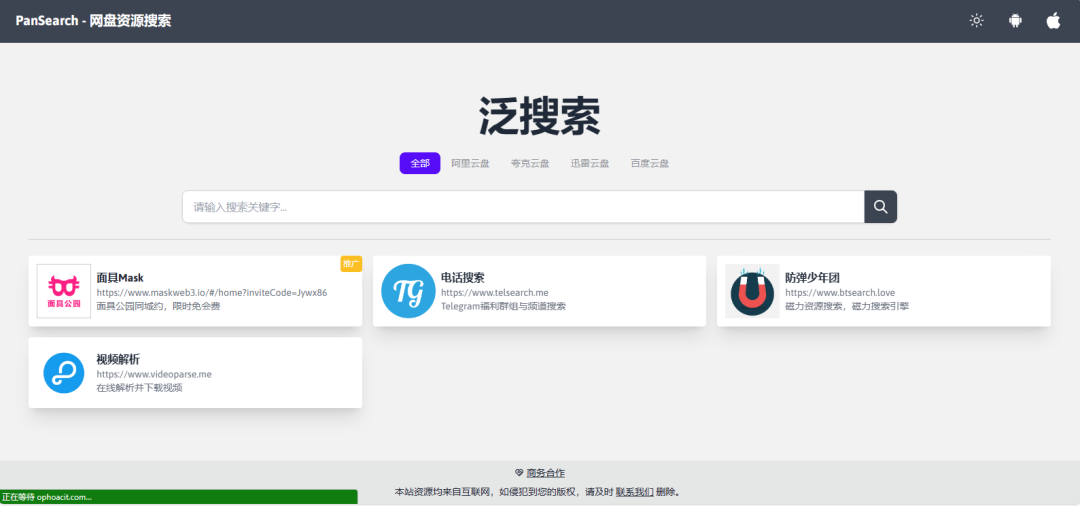Open the 电话搜索 title link

[462, 278]
